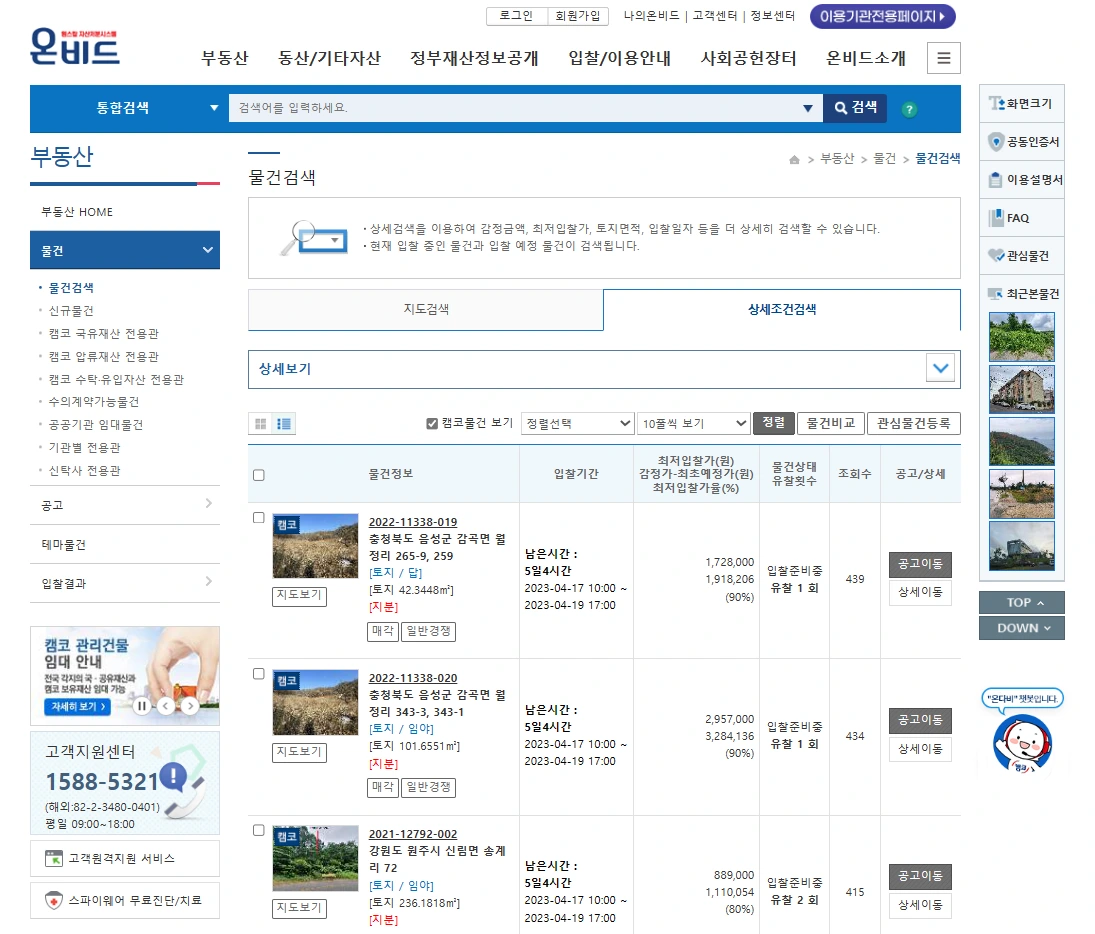Click the 관심물건 sidebar icon
This screenshot has height=934, width=1095.
(1021, 255)
